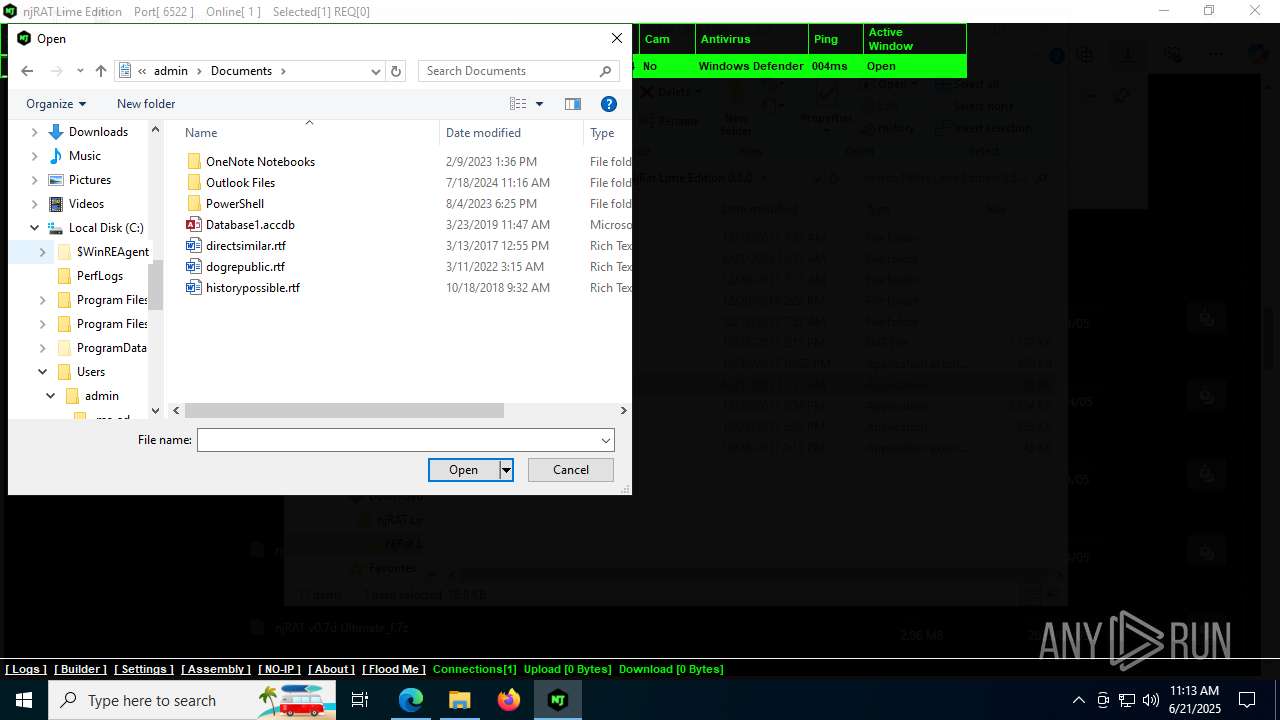Viewport: 1280px width, 720px height.
Task: Go back in the Open dialog
Action: [27, 71]
